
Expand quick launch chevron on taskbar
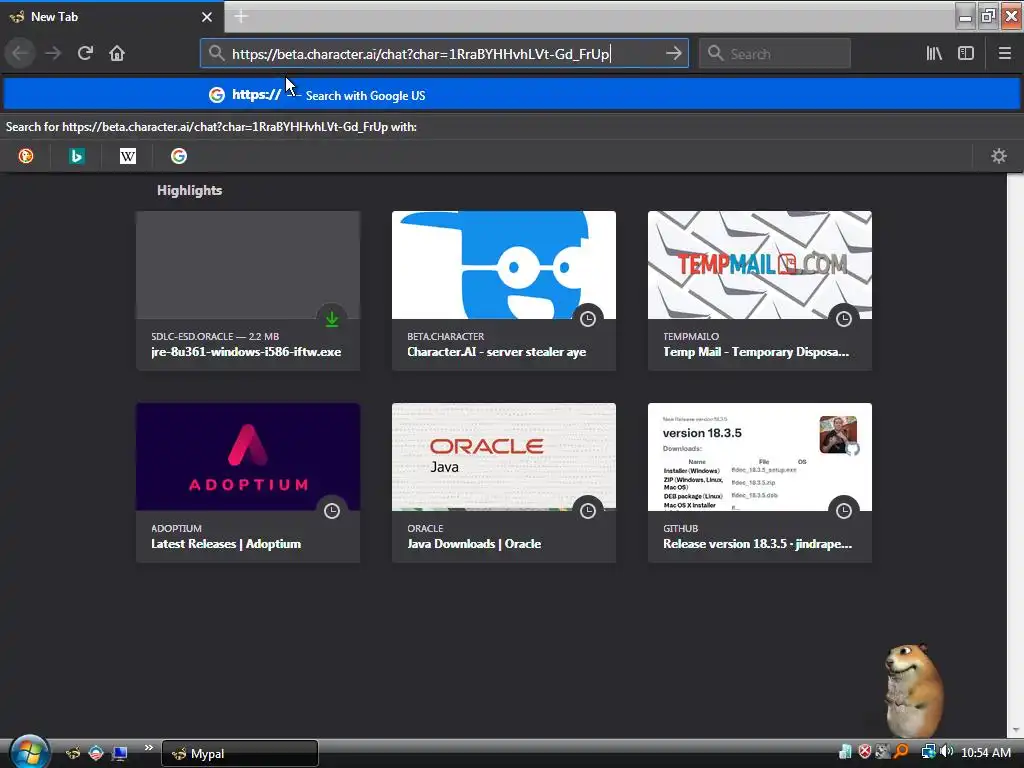[x=149, y=748]
